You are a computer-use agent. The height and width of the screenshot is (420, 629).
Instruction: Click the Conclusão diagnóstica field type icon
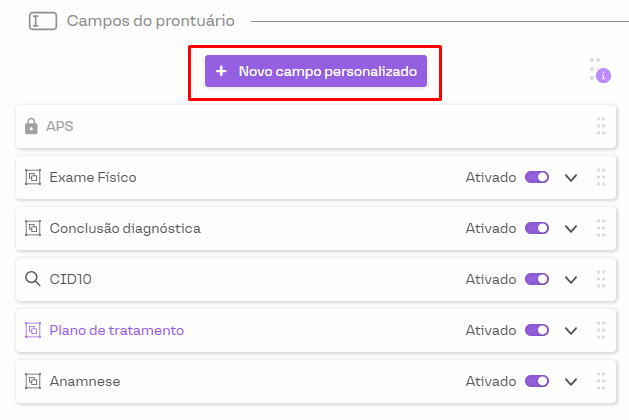coord(33,228)
